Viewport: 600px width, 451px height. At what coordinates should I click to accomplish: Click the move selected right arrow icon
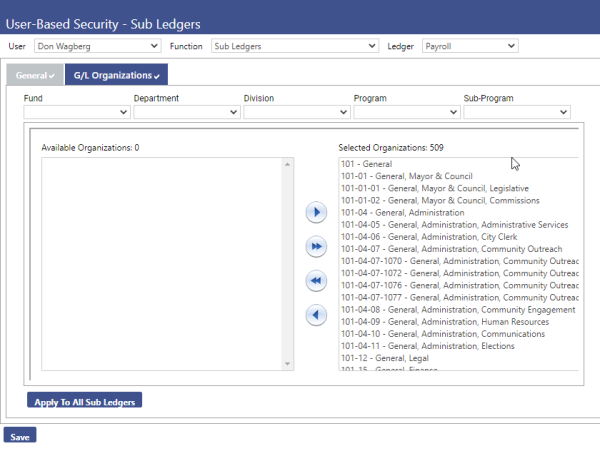[316, 212]
